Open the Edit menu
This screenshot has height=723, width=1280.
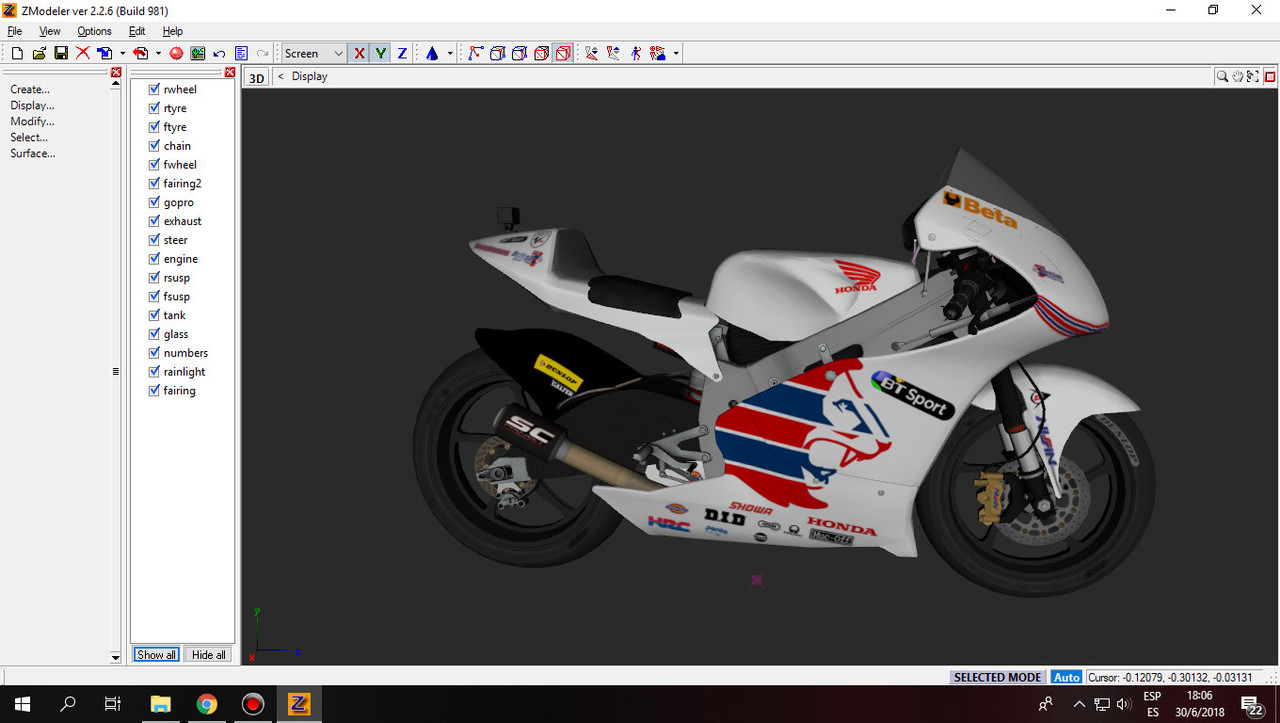click(x=137, y=31)
